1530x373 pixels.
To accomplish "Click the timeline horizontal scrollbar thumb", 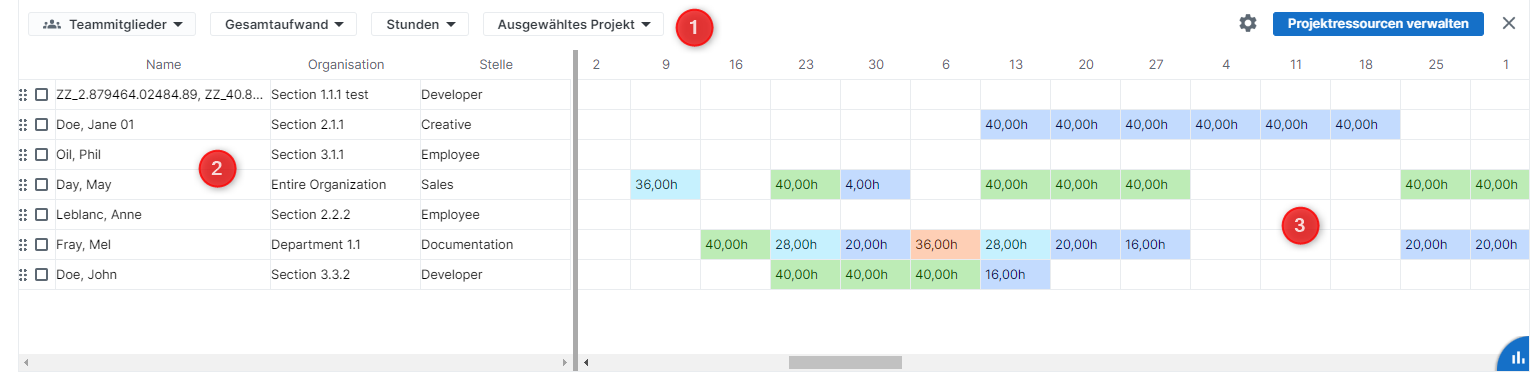I will (x=845, y=362).
